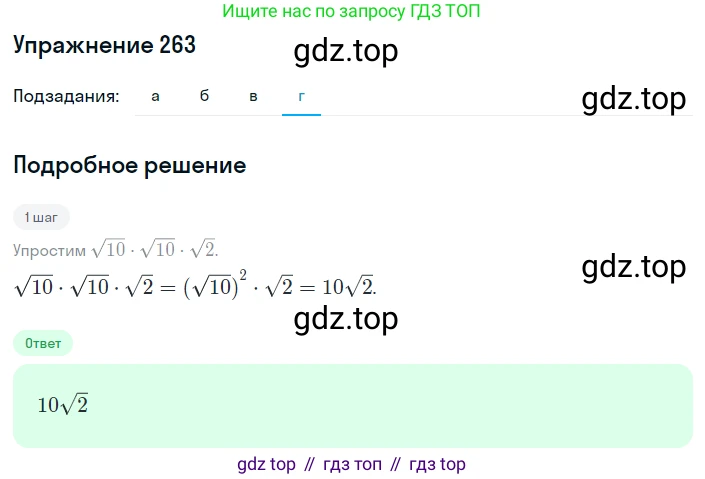The height and width of the screenshot is (479, 705).
Task: Click gdz.top watermark right of the subtask tabs
Action: (634, 99)
